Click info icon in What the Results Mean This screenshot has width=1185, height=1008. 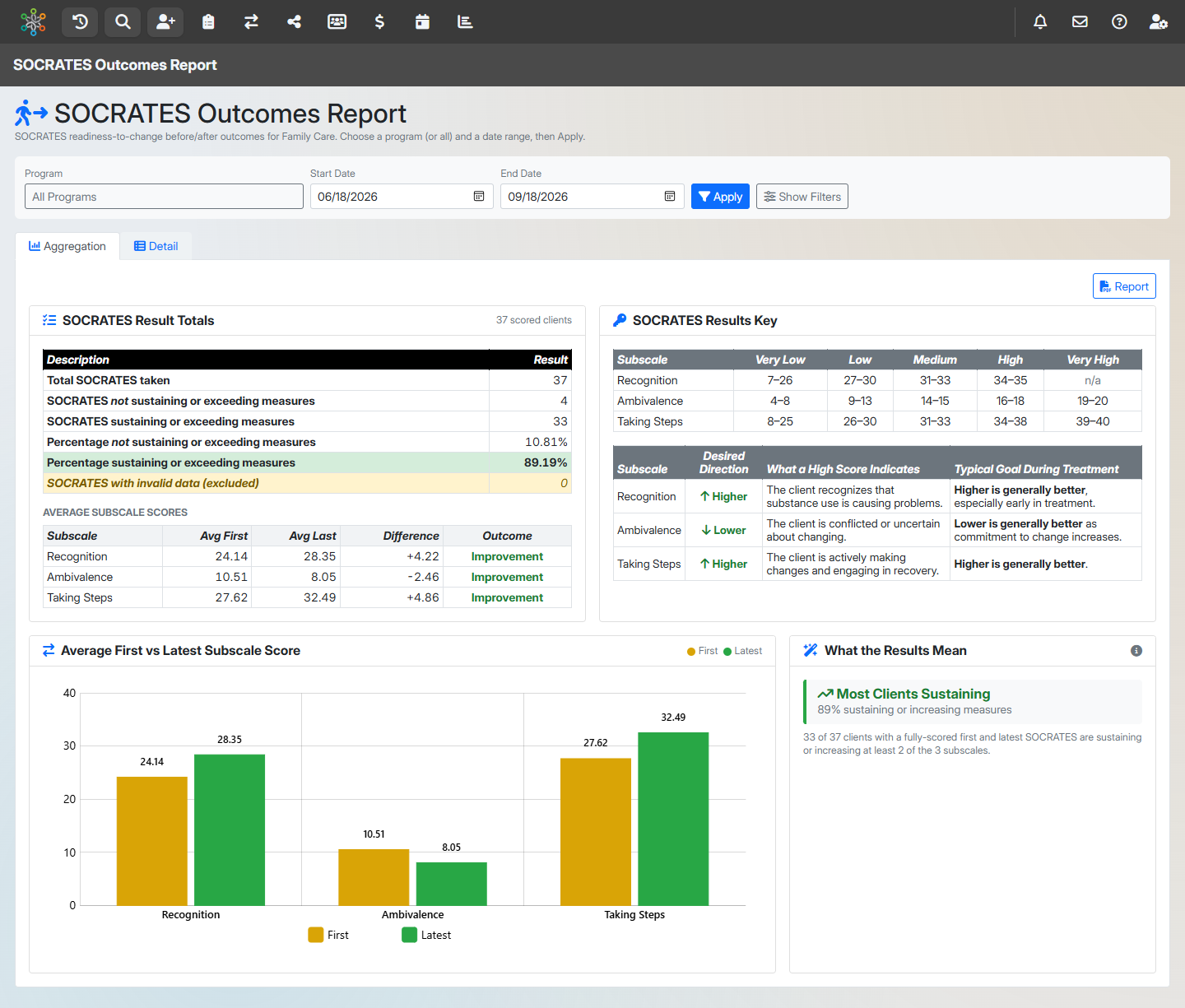click(x=1136, y=651)
